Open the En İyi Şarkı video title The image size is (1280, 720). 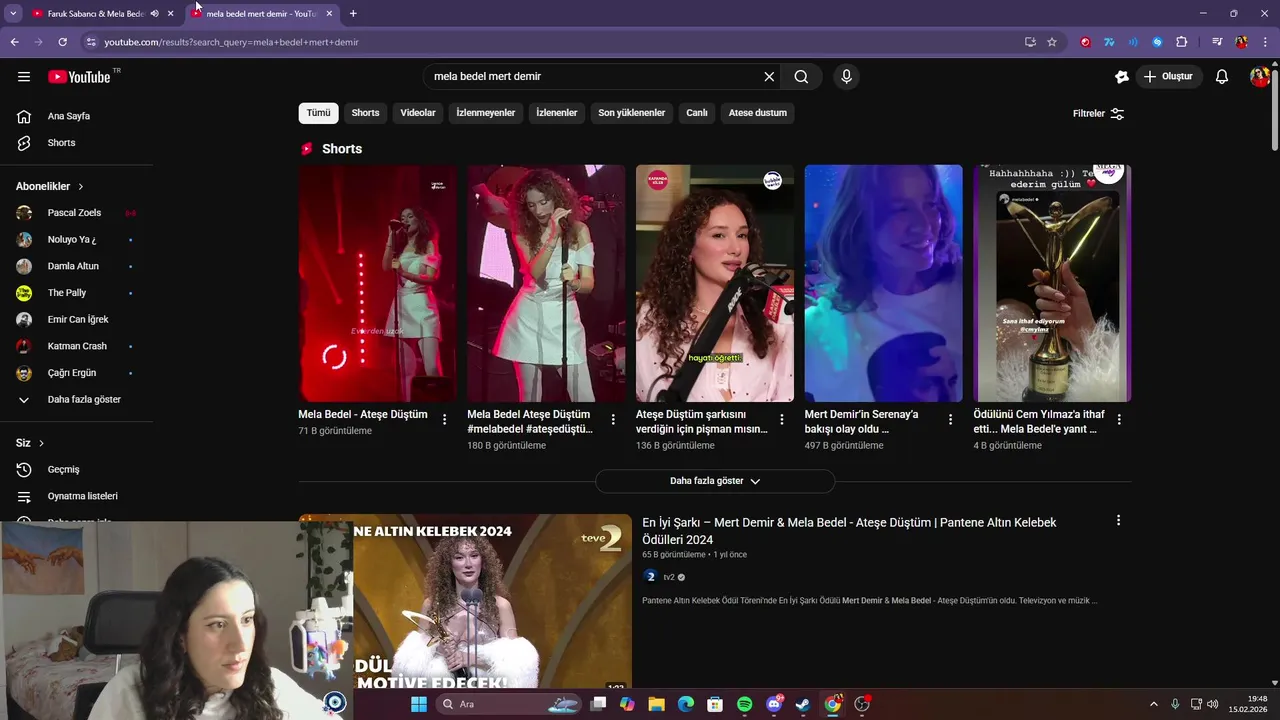pos(849,531)
